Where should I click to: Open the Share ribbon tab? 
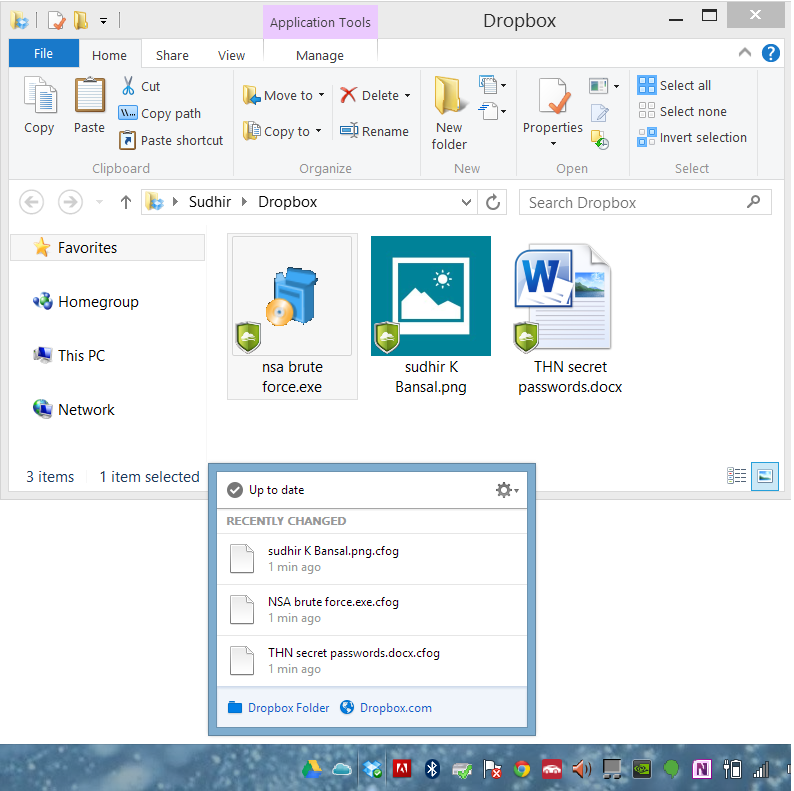(x=172, y=55)
